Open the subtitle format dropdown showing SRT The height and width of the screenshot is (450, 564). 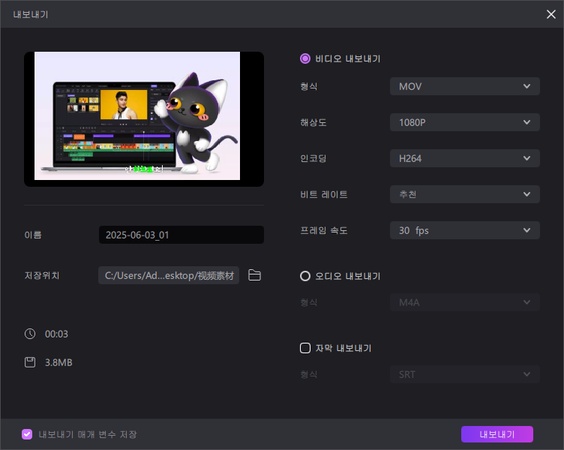465,374
